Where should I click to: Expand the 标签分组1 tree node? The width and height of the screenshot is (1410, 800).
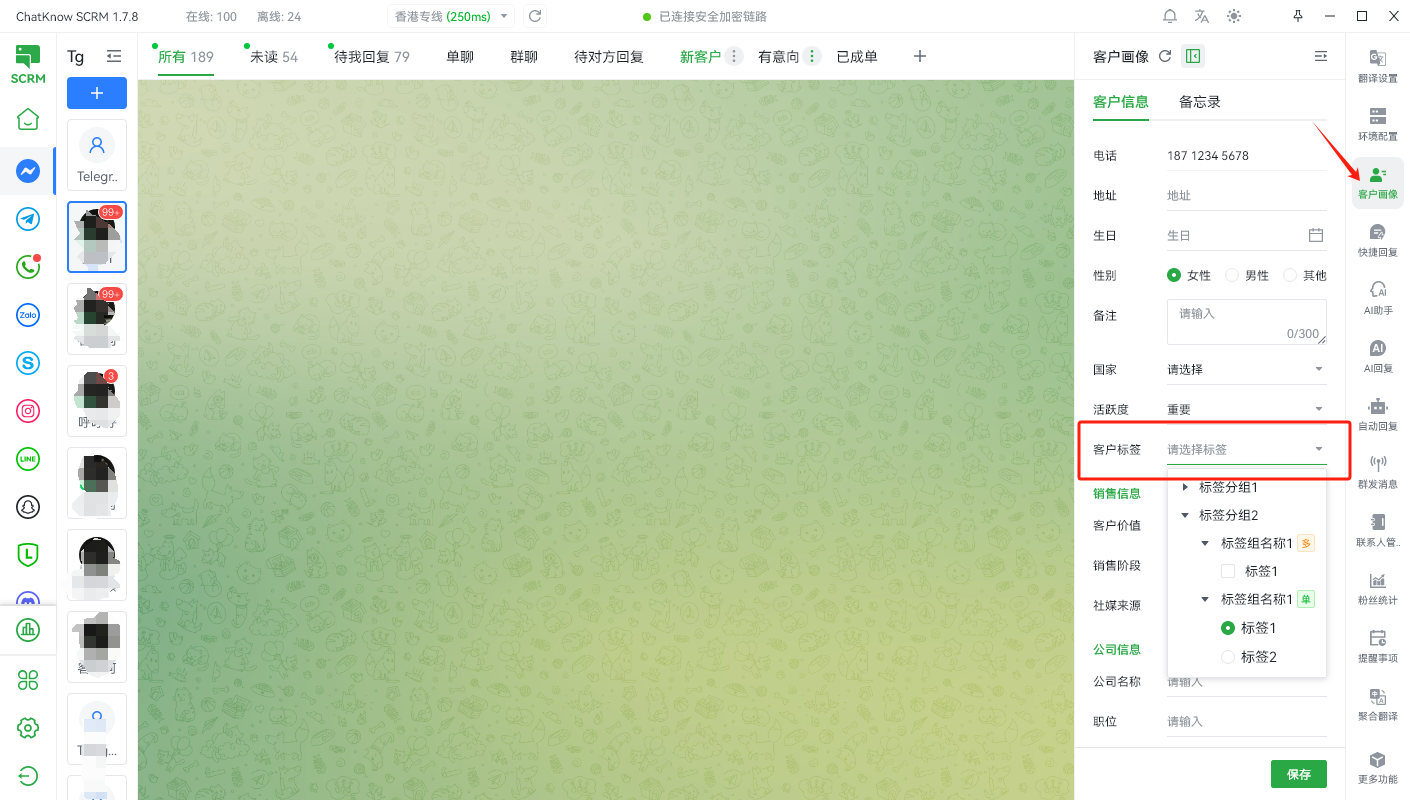pos(1186,487)
